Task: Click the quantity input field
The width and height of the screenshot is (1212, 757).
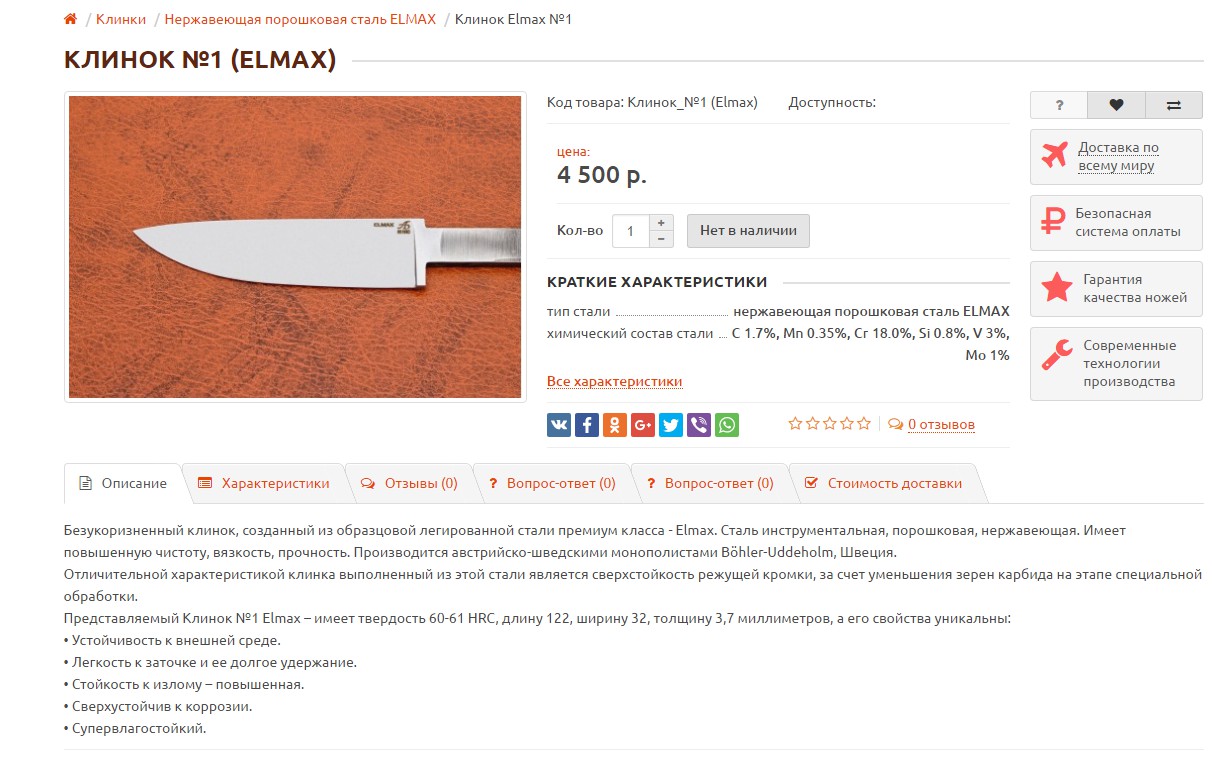Action: coord(631,231)
